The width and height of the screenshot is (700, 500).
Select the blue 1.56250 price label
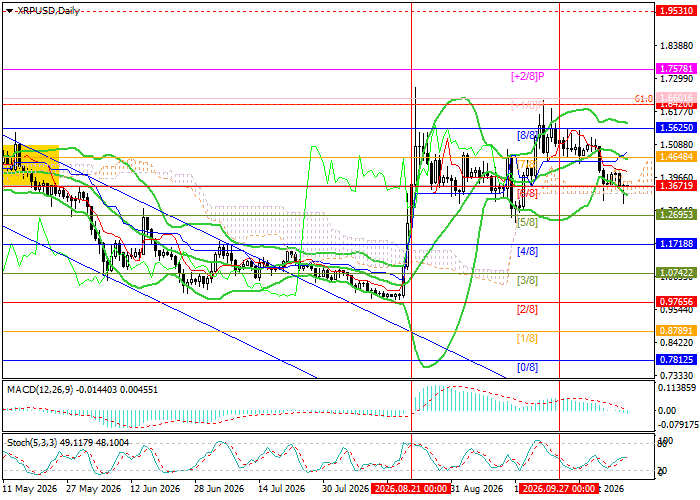click(x=676, y=128)
